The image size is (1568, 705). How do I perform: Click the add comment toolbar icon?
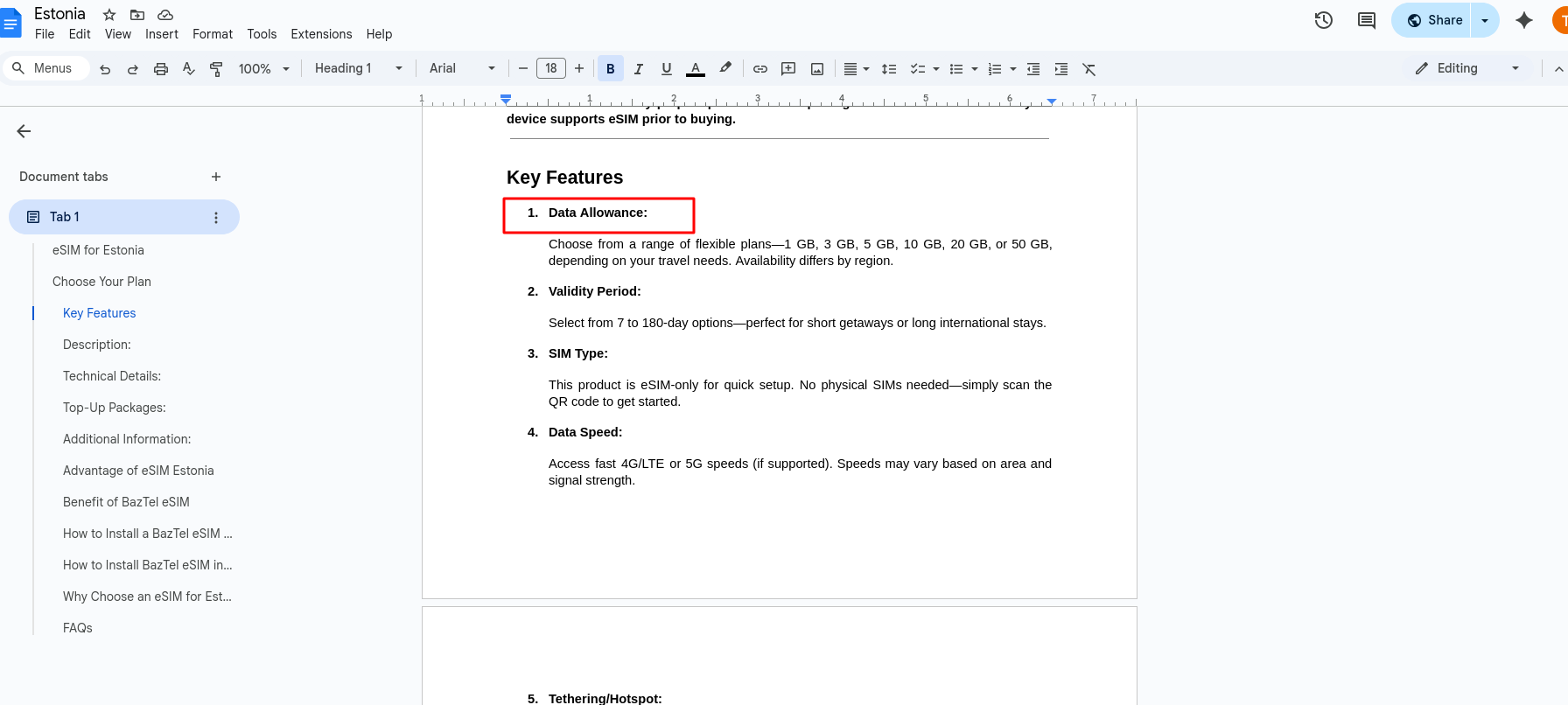click(x=788, y=69)
